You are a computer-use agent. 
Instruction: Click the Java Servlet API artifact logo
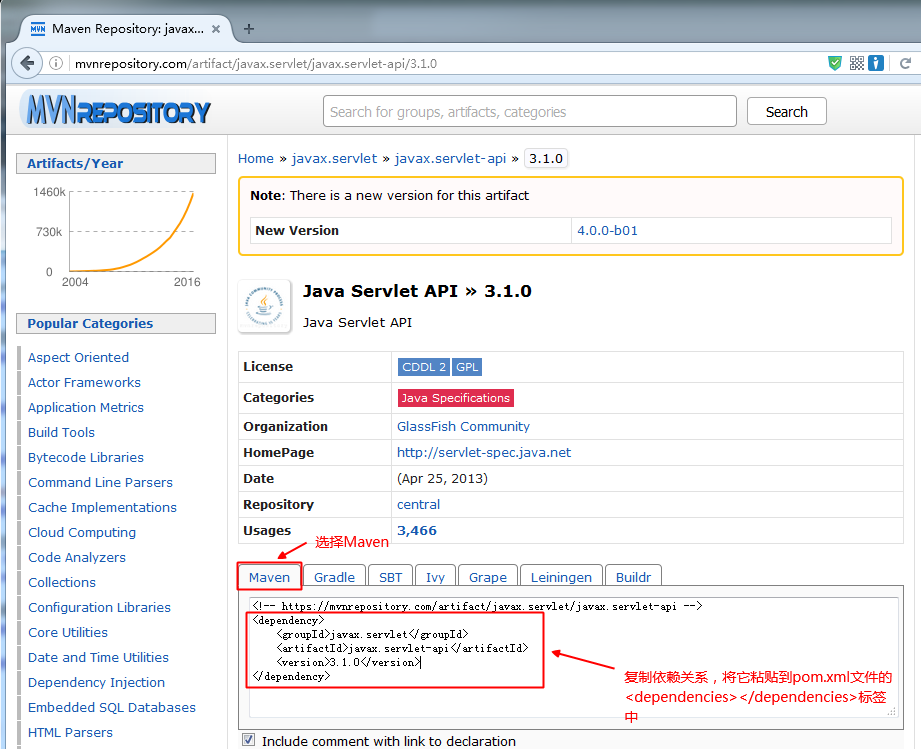click(264, 306)
